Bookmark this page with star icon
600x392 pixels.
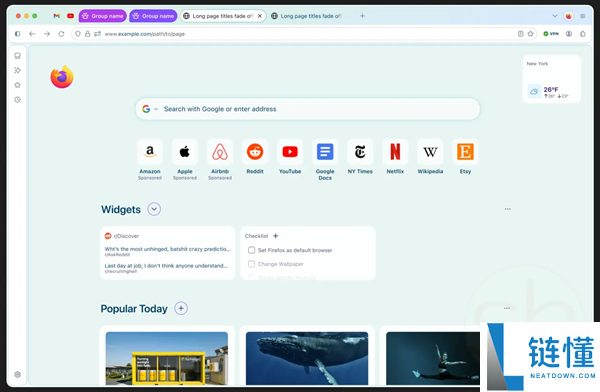[530, 34]
